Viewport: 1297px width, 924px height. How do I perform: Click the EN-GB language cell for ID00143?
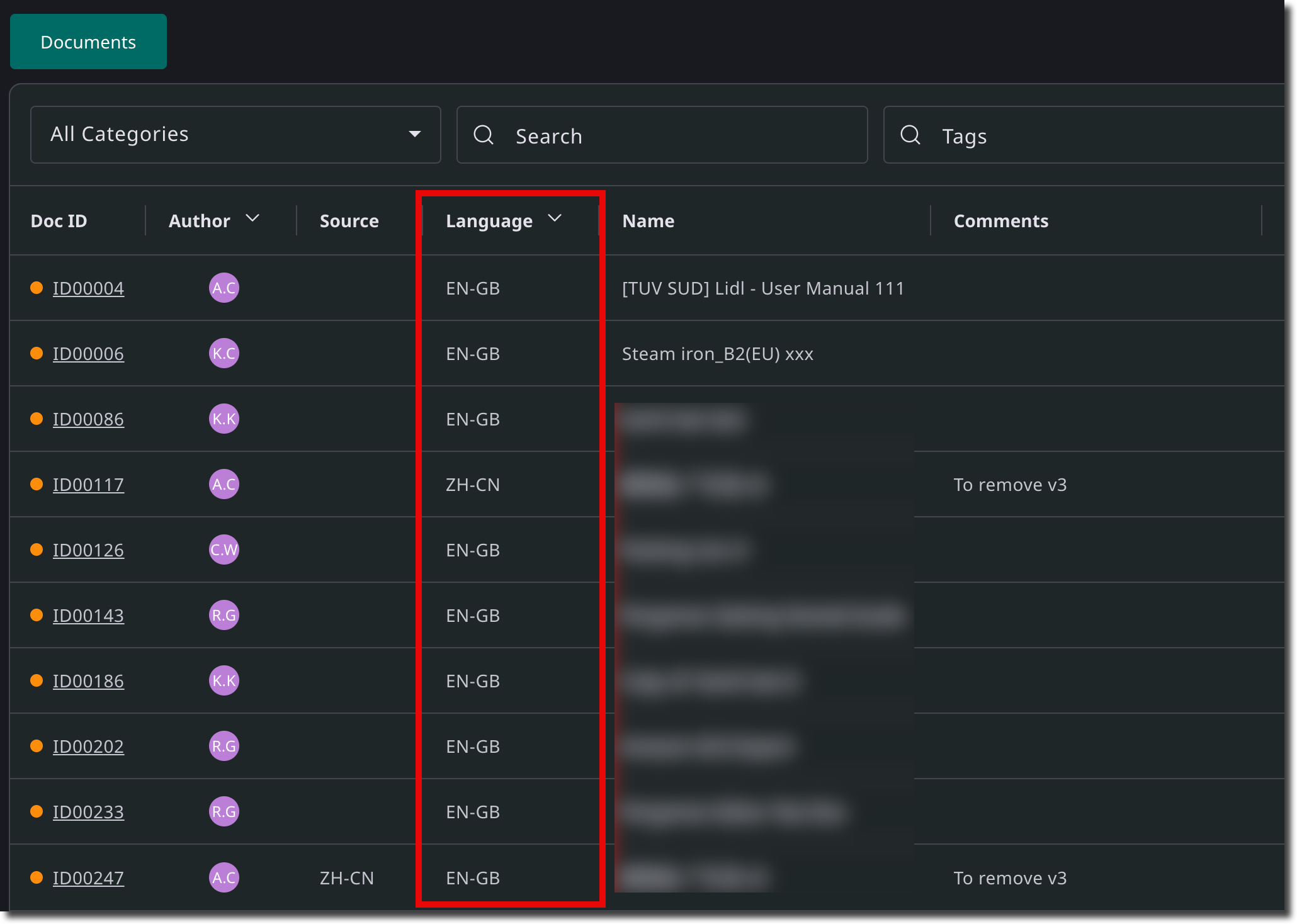tap(473, 616)
